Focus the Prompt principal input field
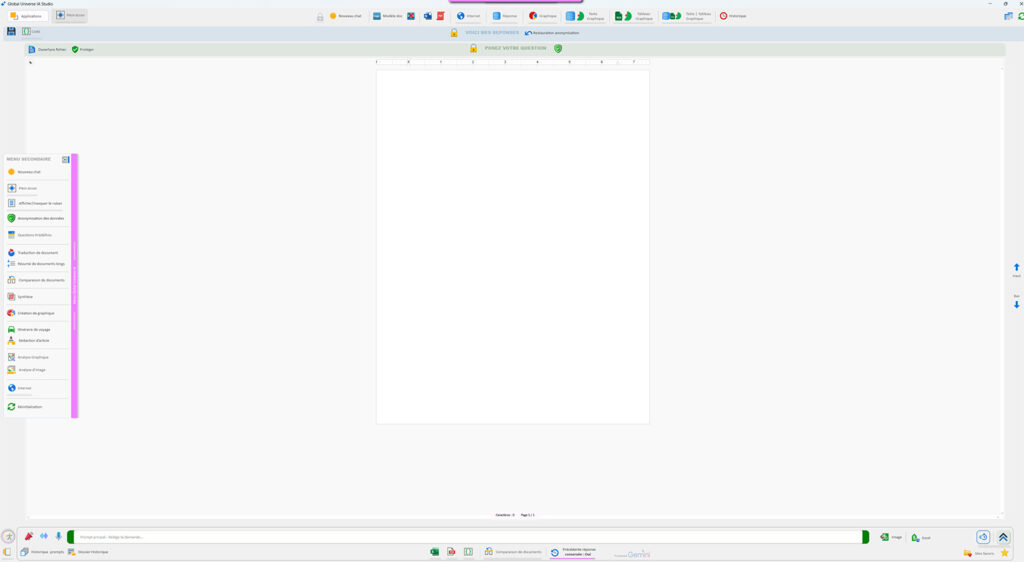1024x562 pixels. (468, 537)
